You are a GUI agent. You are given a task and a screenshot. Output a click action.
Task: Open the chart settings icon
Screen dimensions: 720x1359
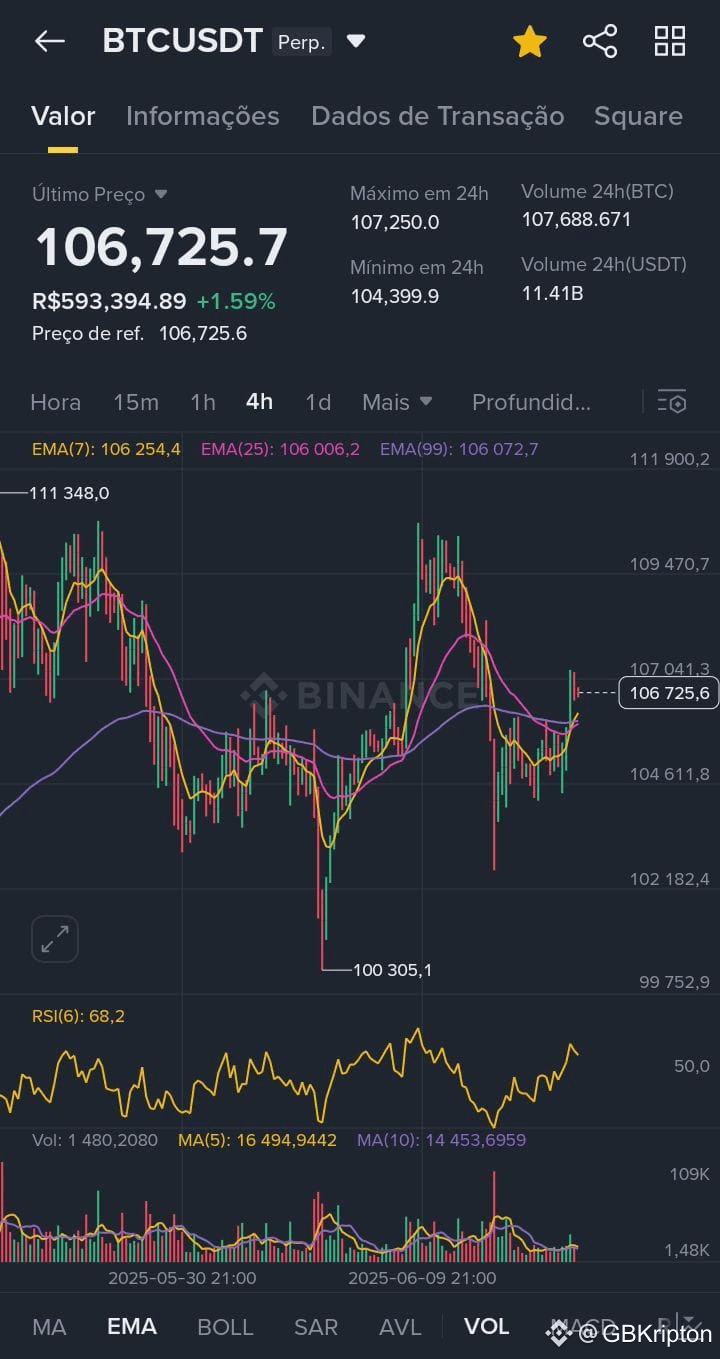[672, 402]
